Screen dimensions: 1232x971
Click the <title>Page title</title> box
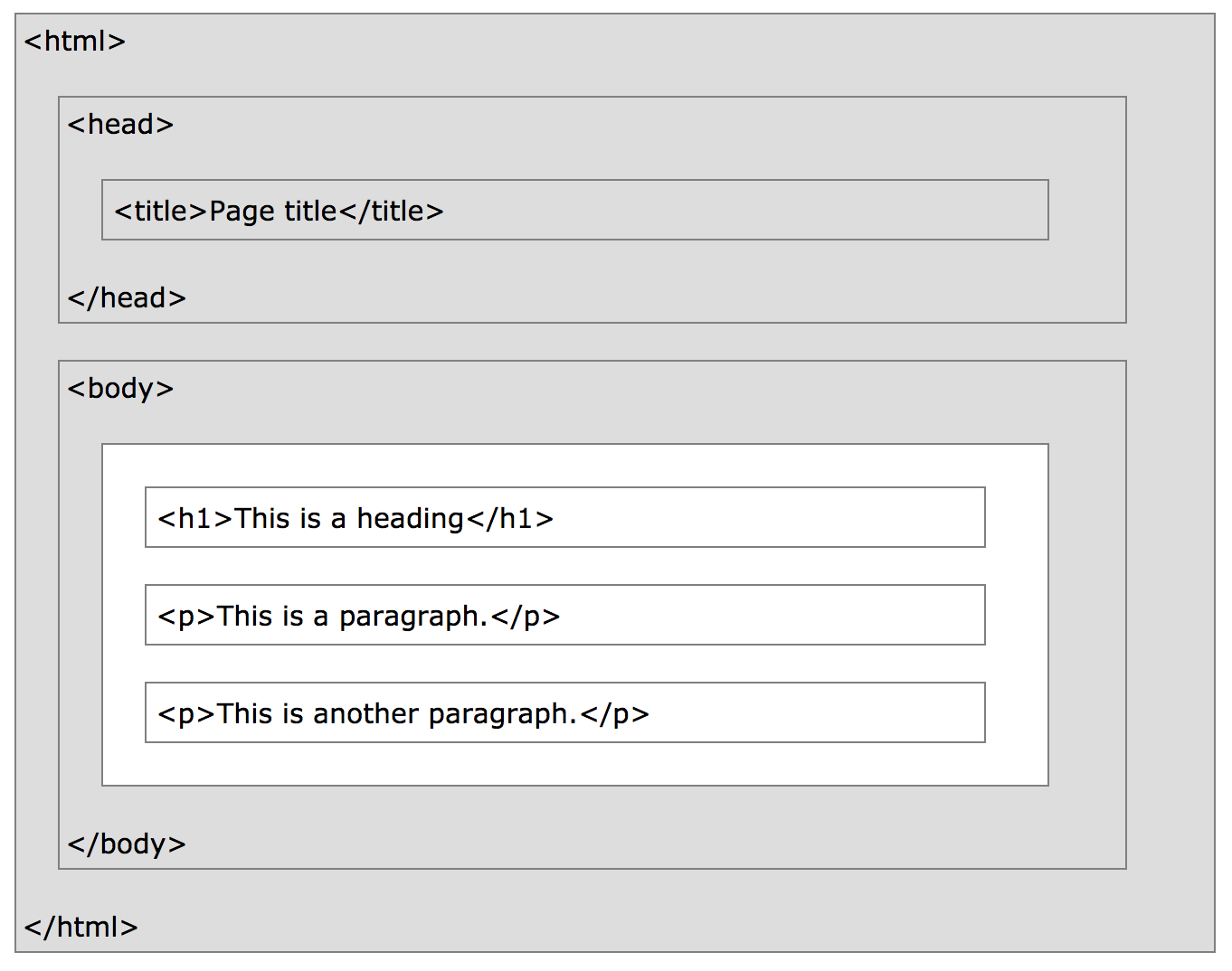coord(575,210)
